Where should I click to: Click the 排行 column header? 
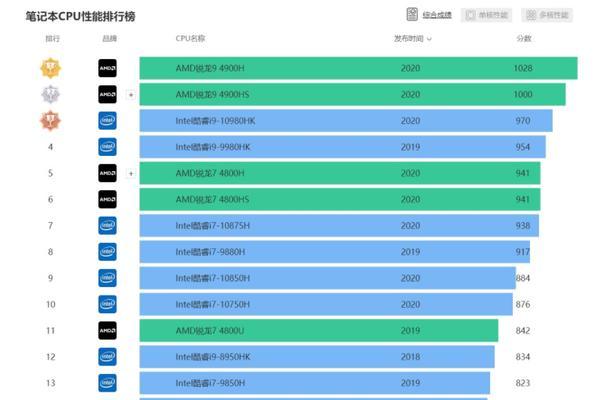click(x=52, y=39)
